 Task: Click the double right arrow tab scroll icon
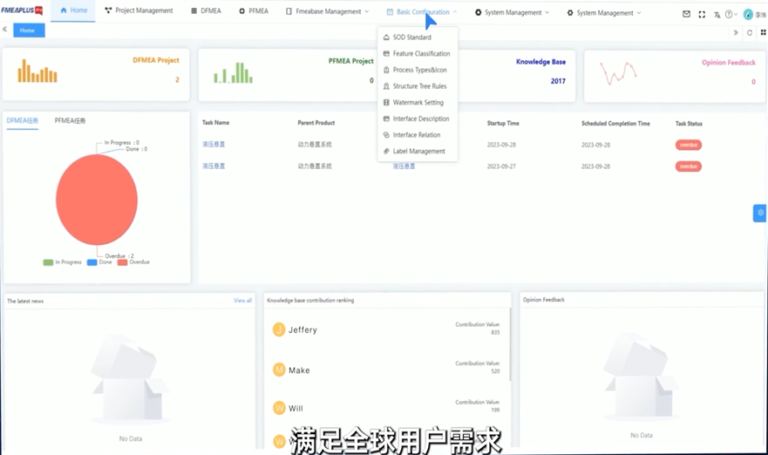[x=736, y=32]
